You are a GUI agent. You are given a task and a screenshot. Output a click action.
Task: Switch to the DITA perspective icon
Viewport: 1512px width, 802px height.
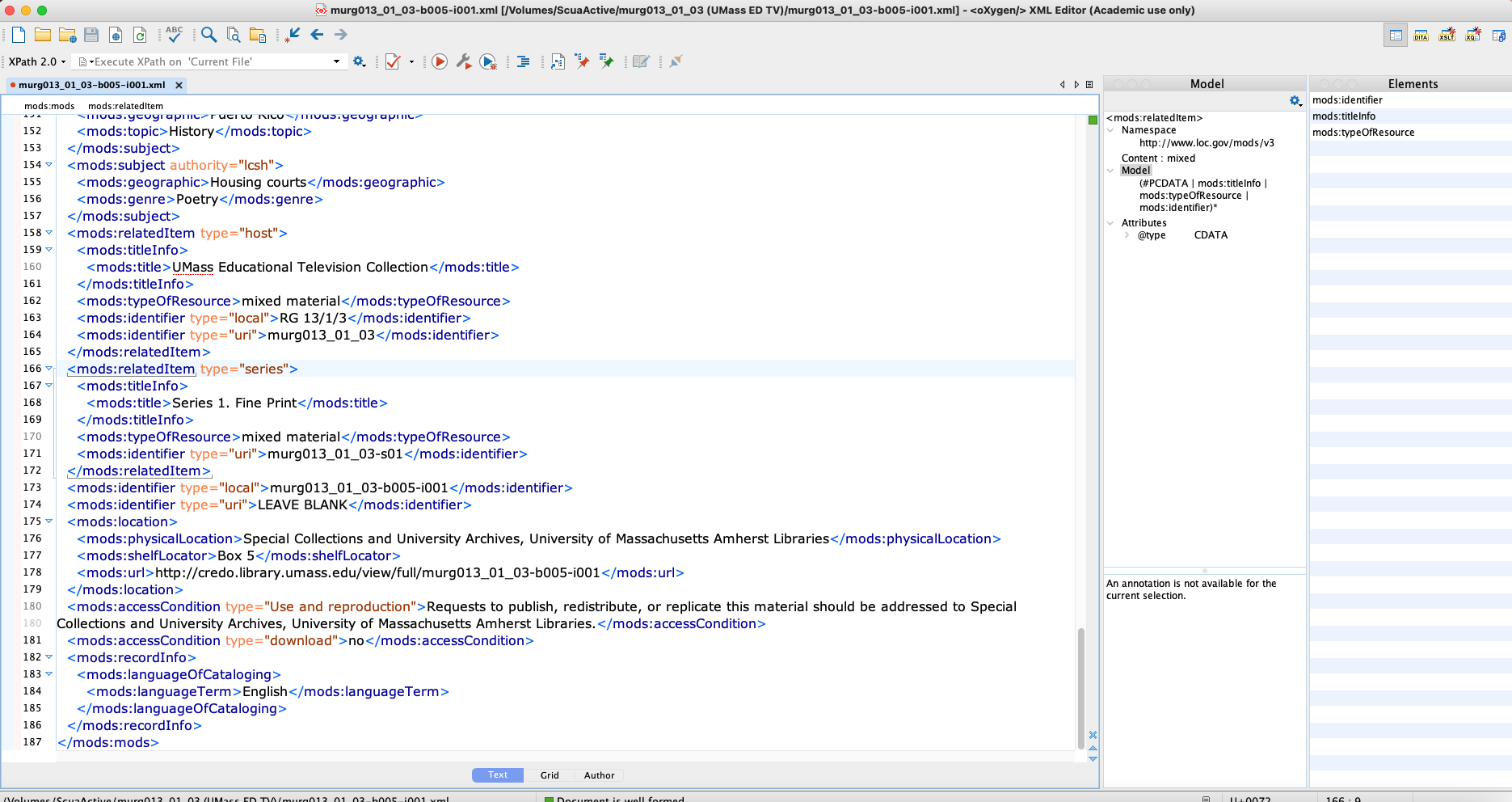[x=1421, y=36]
